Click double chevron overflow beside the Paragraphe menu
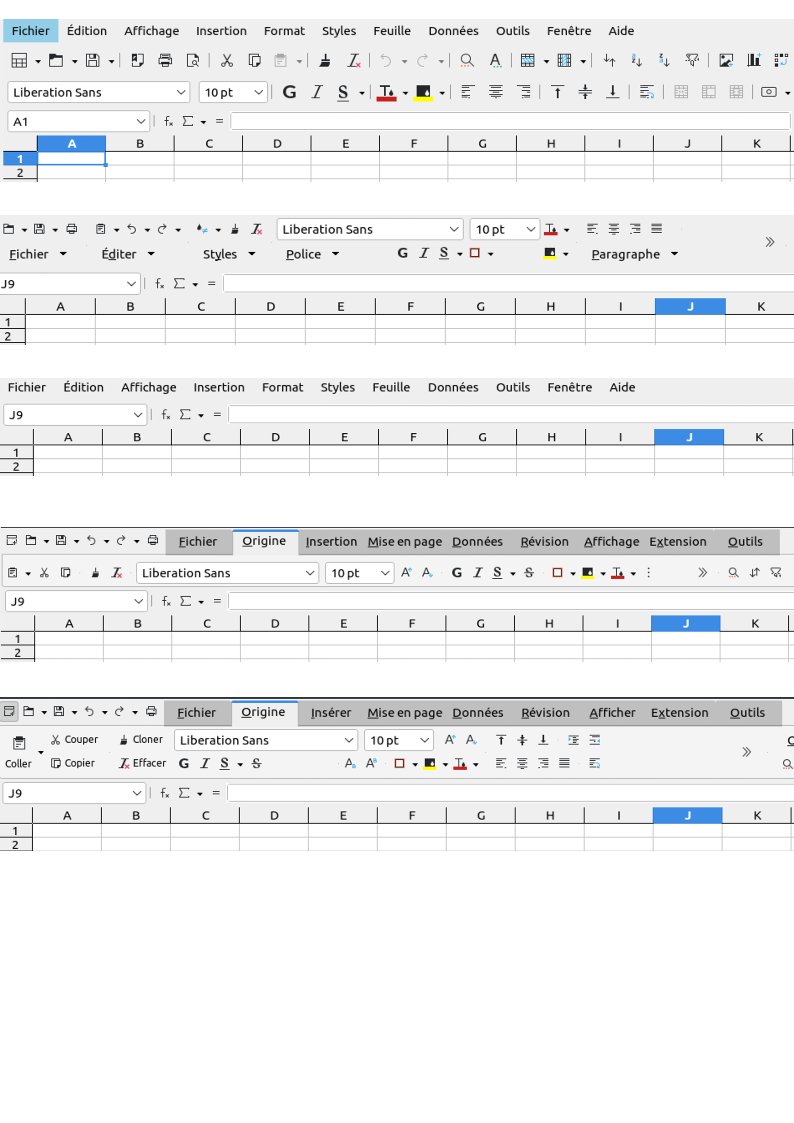 770,242
